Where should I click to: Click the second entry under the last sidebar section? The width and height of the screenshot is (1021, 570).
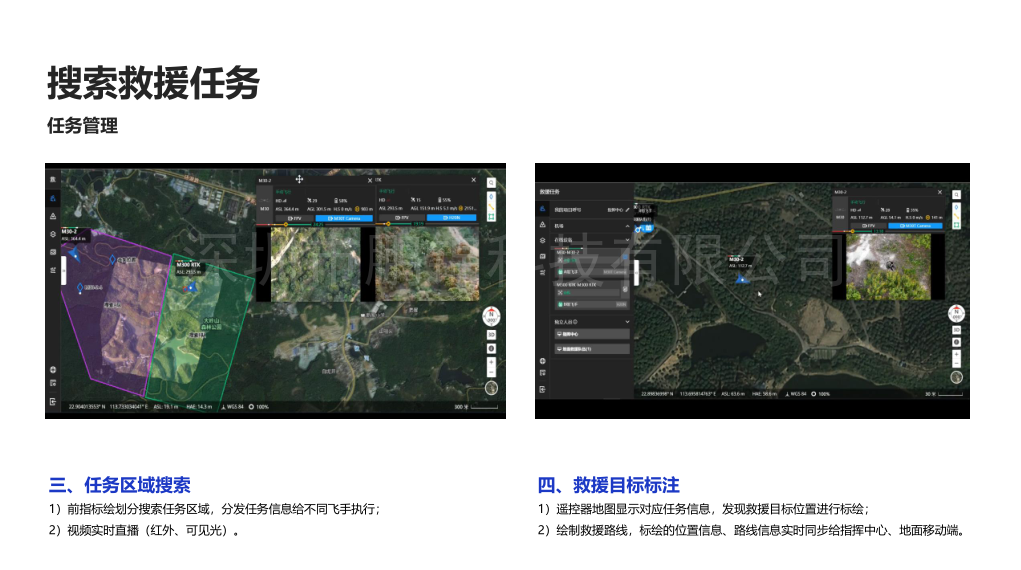591,349
